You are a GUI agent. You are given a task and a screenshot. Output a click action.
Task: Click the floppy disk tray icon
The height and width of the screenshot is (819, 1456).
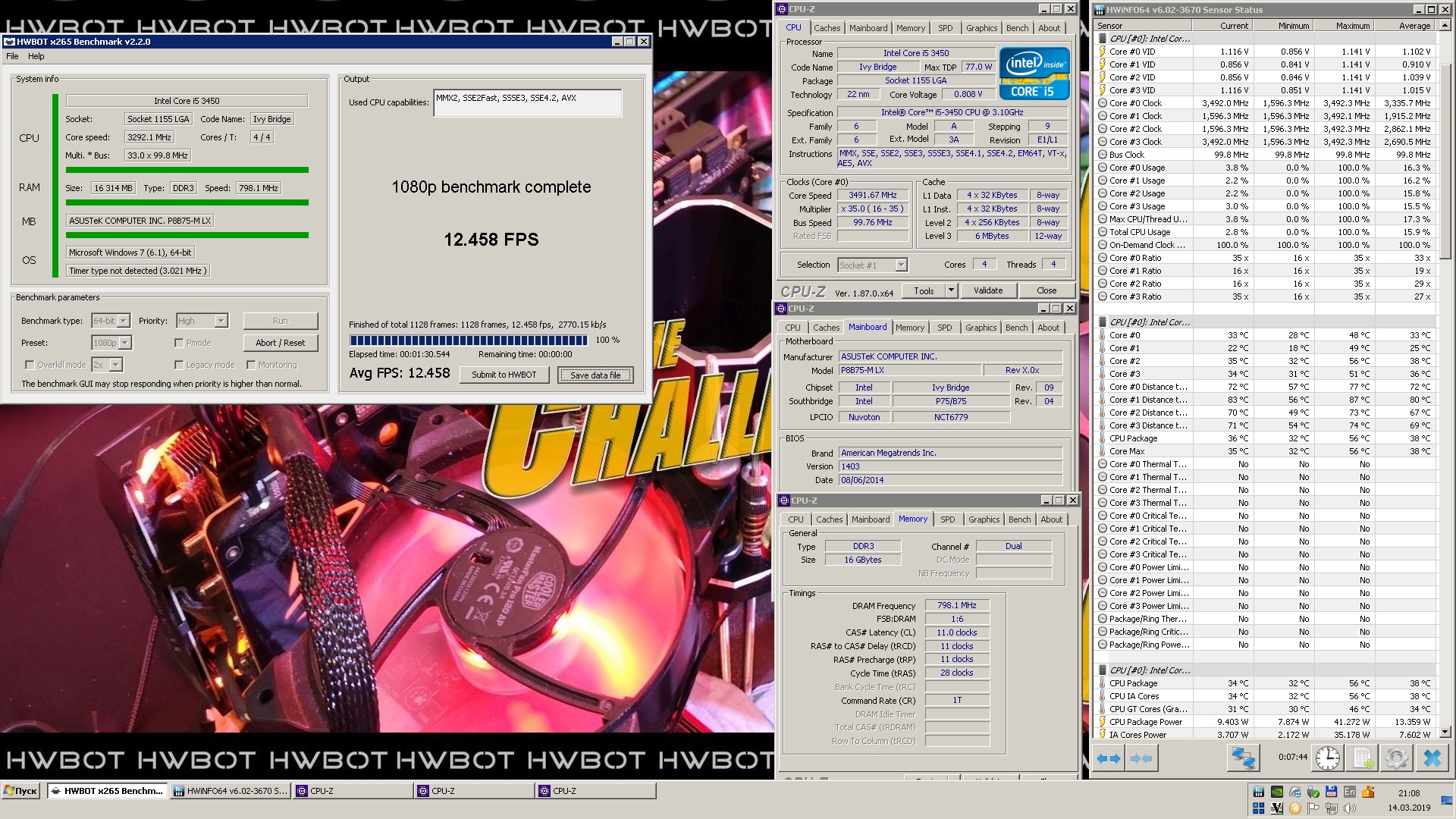[1332, 792]
